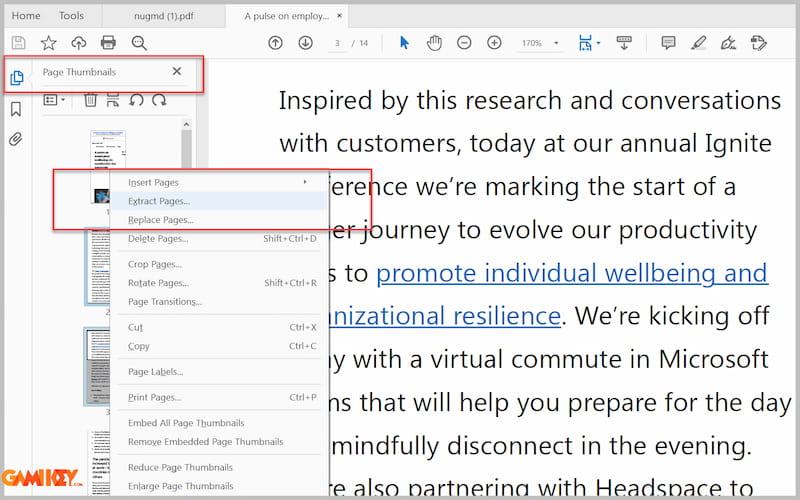Choose Replace Pages from the context menu
This screenshot has height=500, width=800.
coord(219,220)
